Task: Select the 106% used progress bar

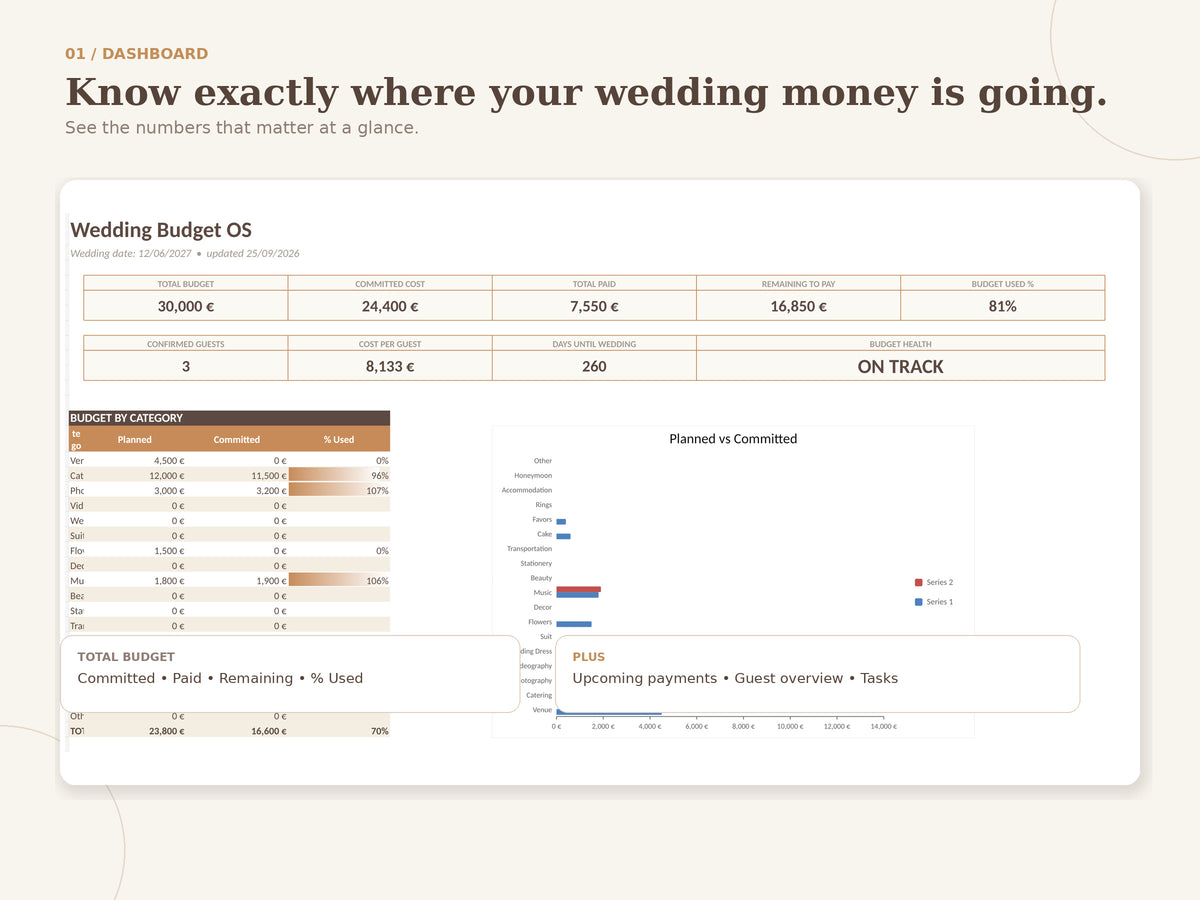Action: tap(339, 581)
